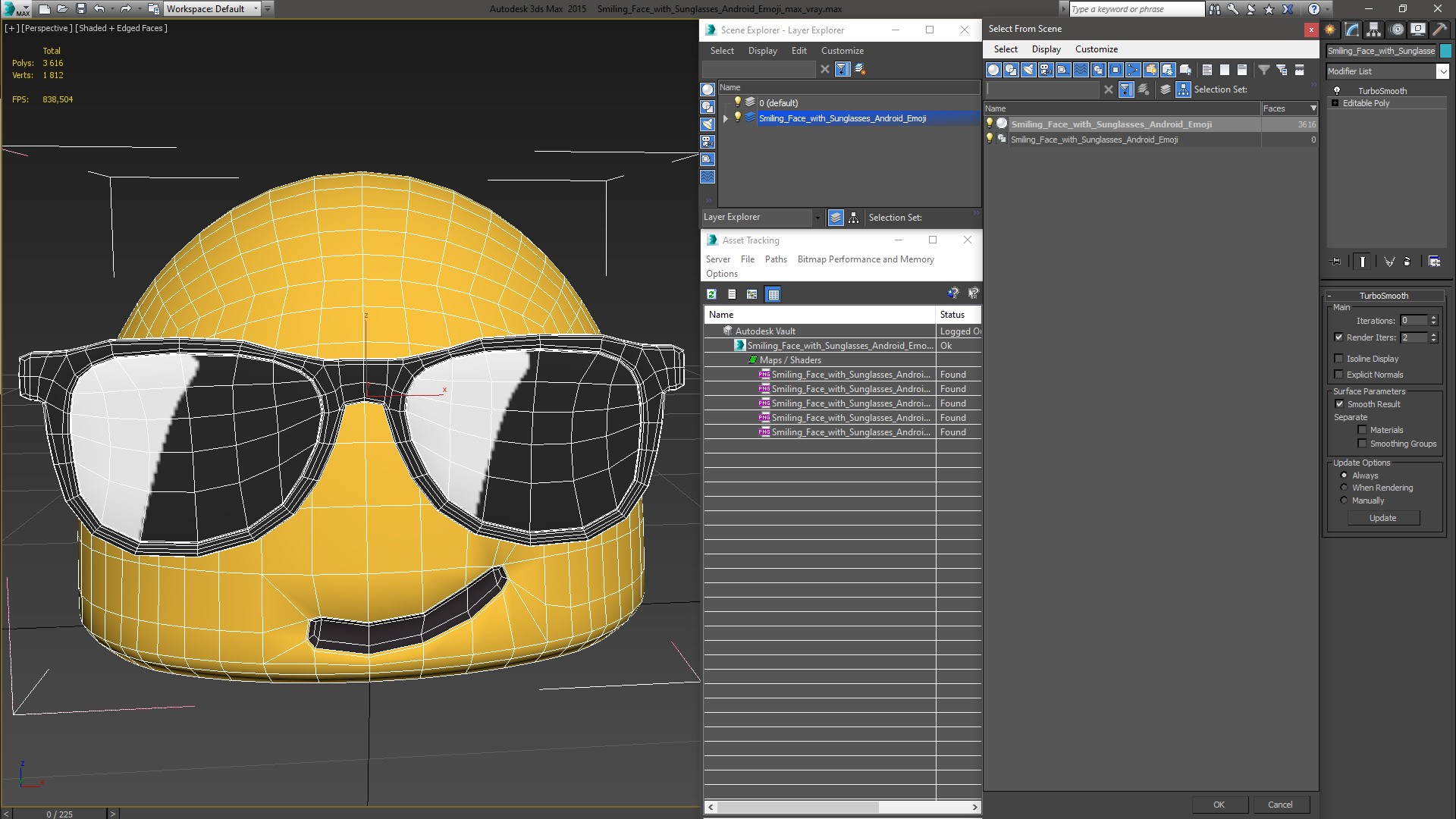1456x819 pixels.
Task: Save the scene with the floppy icon
Action: pyautogui.click(x=81, y=9)
